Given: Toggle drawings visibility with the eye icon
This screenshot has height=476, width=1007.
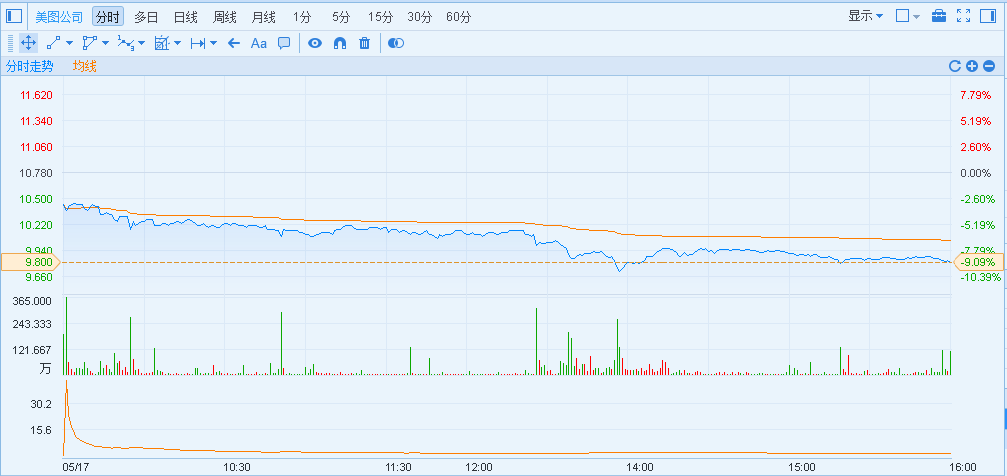Looking at the screenshot, I should point(315,43).
